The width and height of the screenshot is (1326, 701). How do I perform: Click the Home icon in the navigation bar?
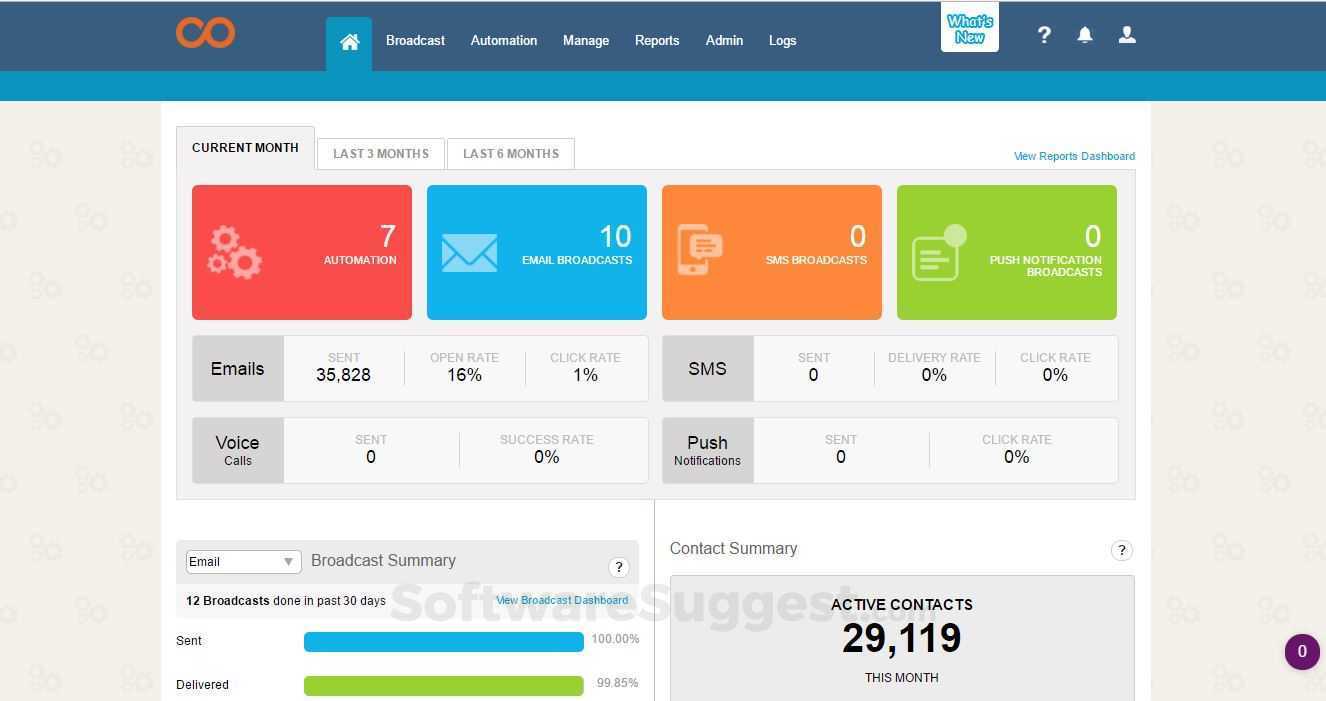348,41
